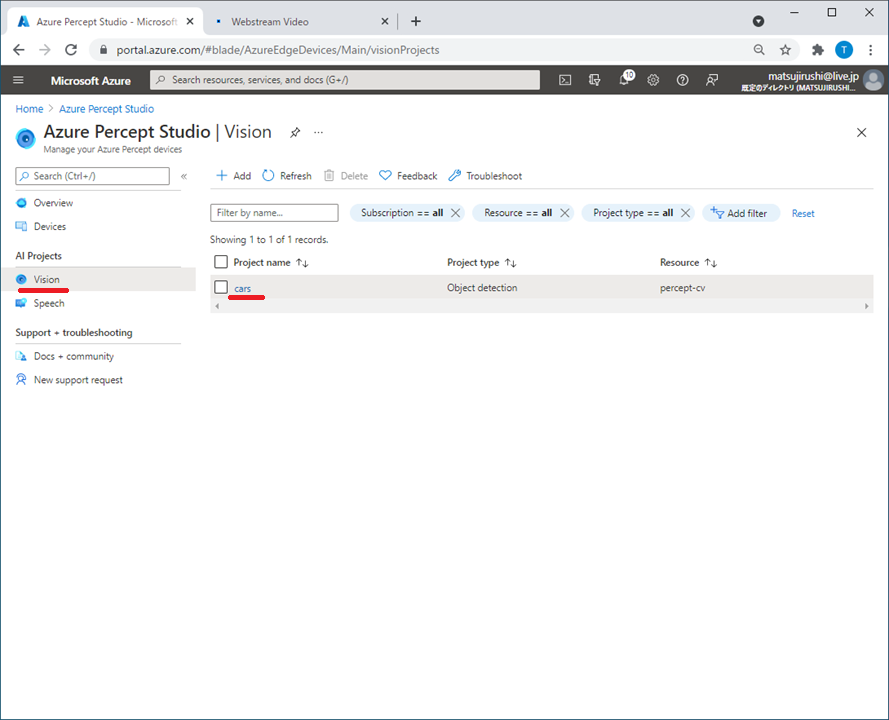Focus the Search resources, services, and docs box
889x720 pixels.
point(345,80)
